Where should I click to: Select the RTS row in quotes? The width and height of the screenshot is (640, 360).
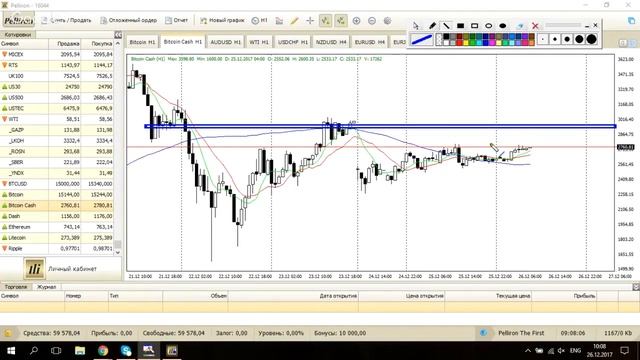pyautogui.click(x=57, y=65)
